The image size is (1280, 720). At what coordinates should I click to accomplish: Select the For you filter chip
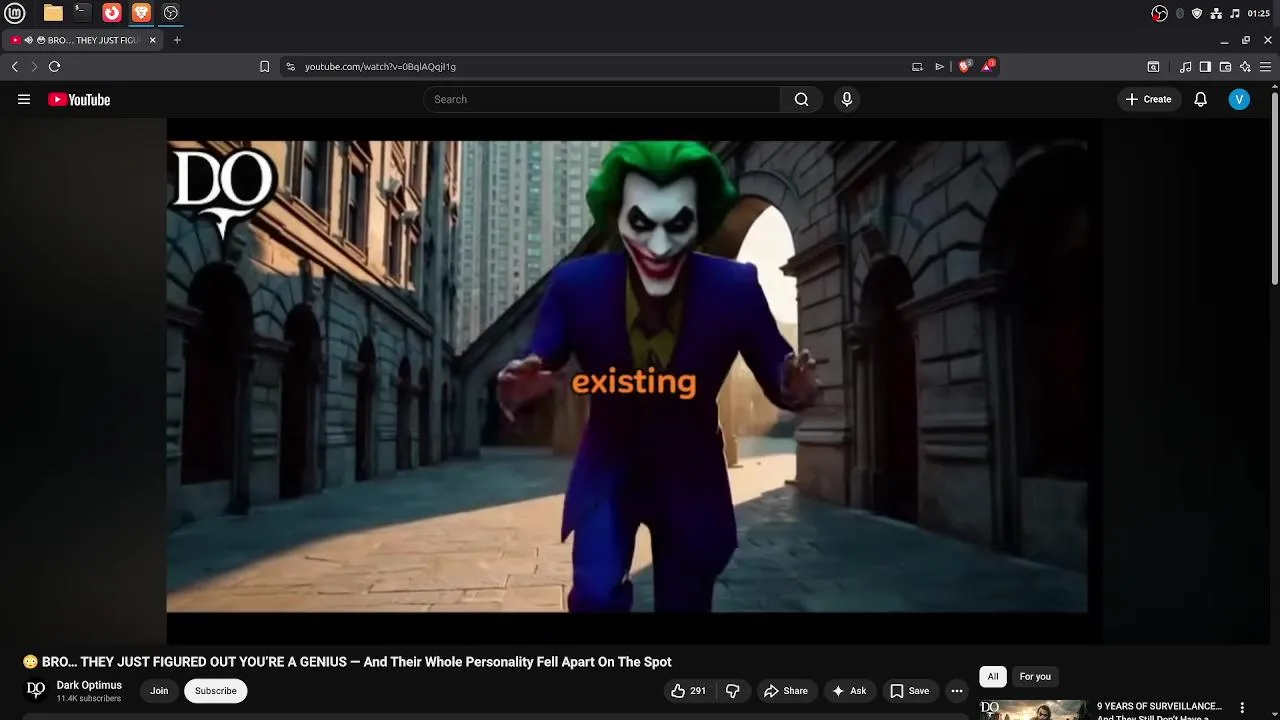tap(1035, 676)
